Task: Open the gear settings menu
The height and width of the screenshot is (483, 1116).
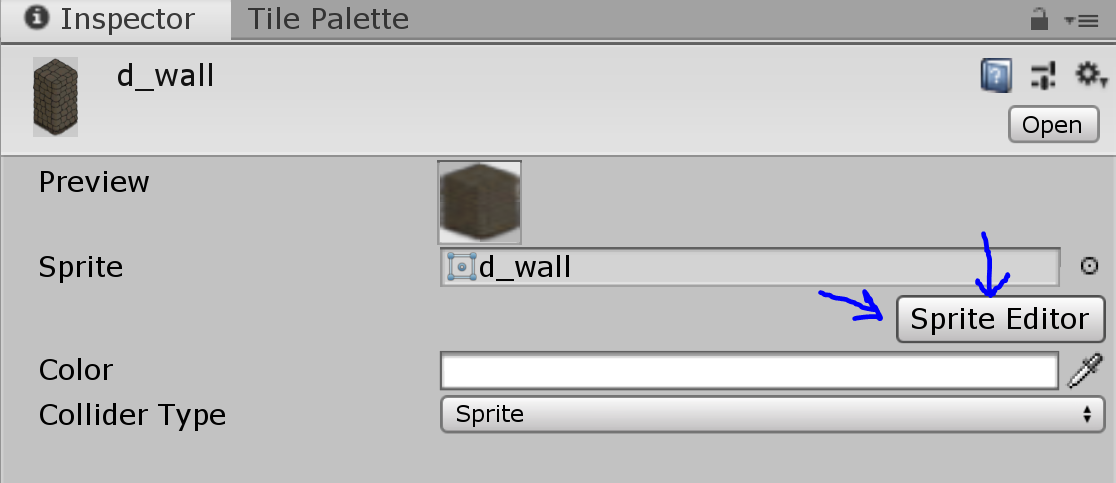Action: (1089, 75)
